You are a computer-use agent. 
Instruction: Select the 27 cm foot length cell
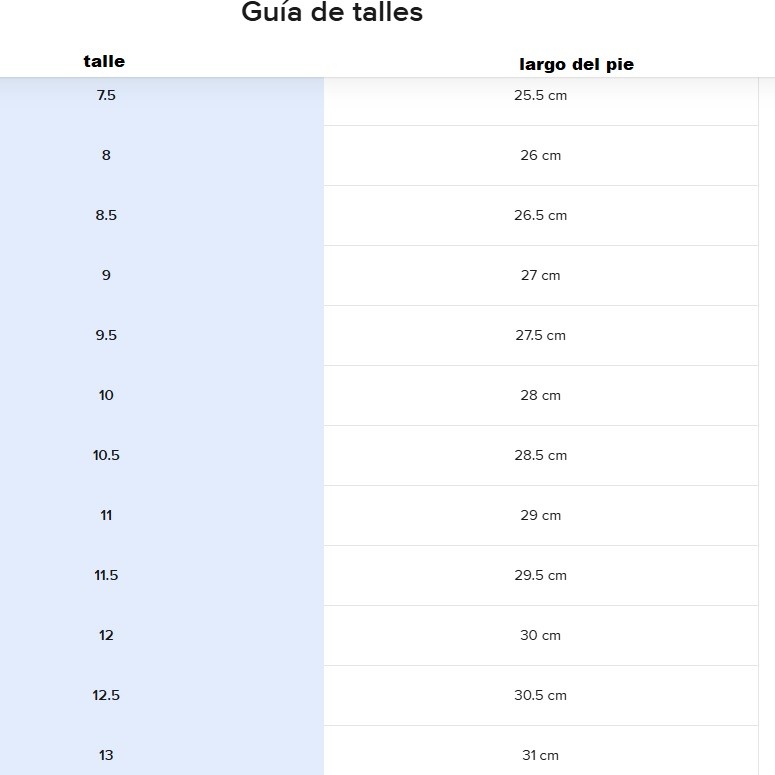point(540,275)
